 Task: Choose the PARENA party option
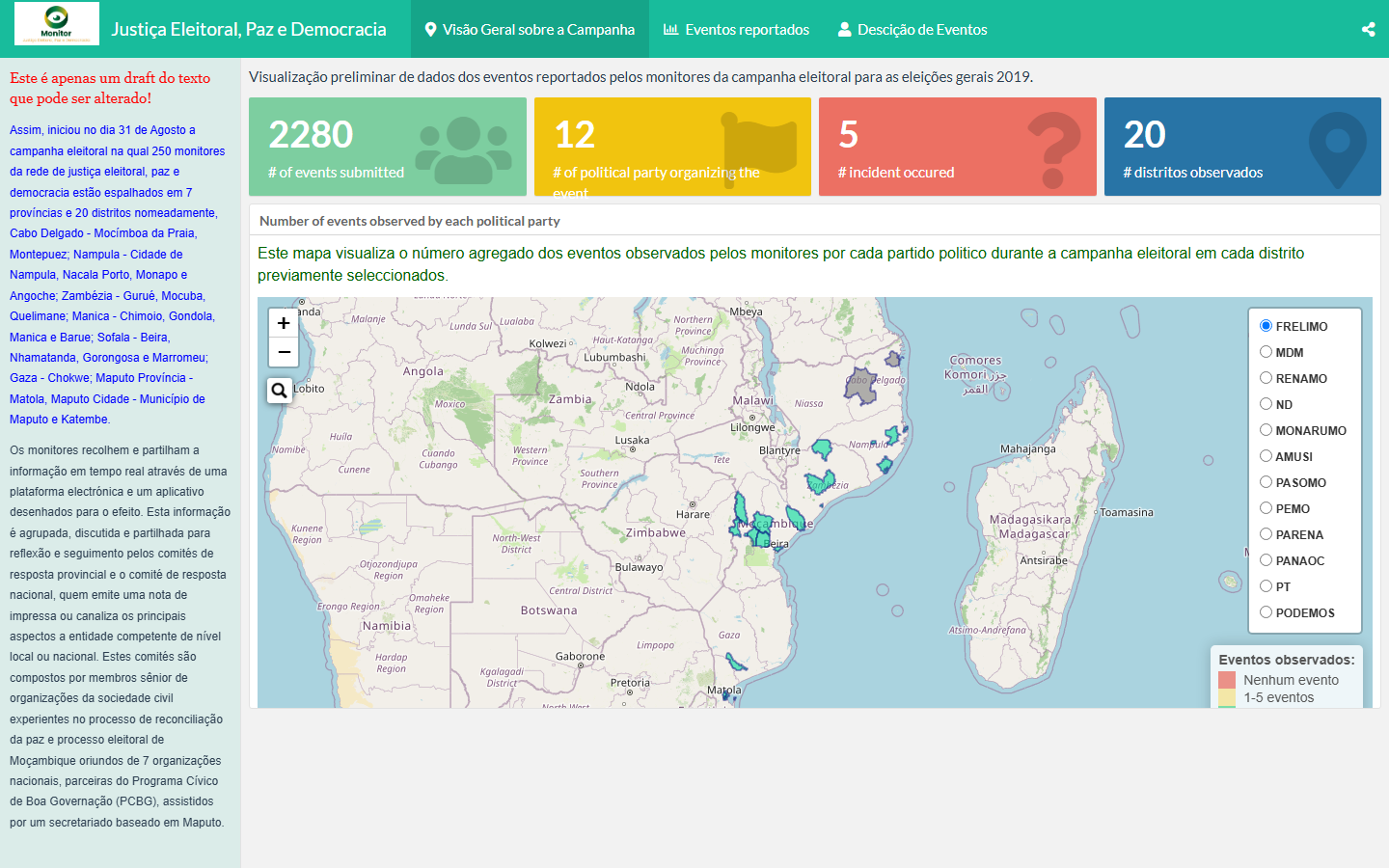click(x=1266, y=534)
